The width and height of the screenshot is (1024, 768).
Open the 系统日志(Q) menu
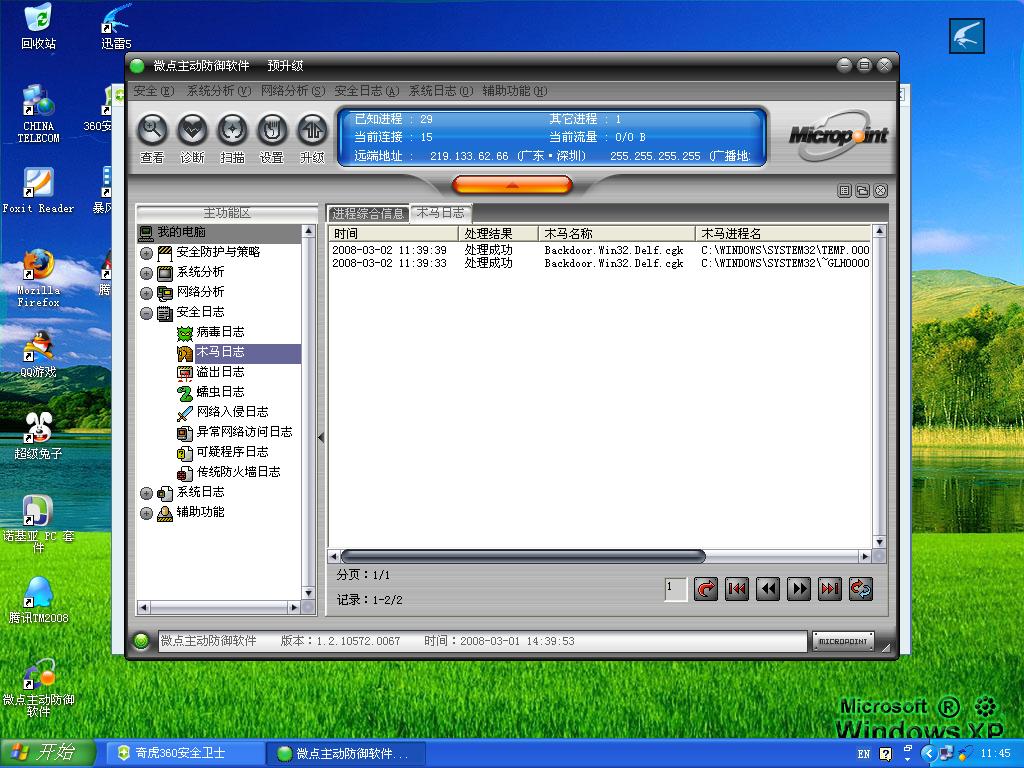pos(440,91)
